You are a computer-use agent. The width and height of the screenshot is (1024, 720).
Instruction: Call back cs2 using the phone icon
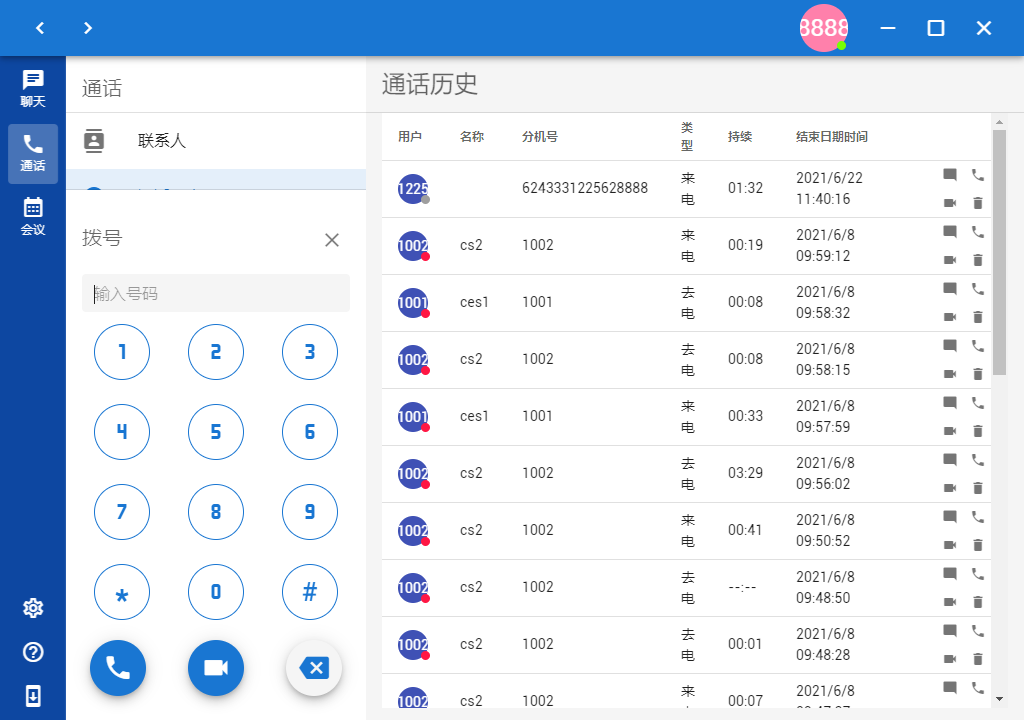[x=977, y=231]
